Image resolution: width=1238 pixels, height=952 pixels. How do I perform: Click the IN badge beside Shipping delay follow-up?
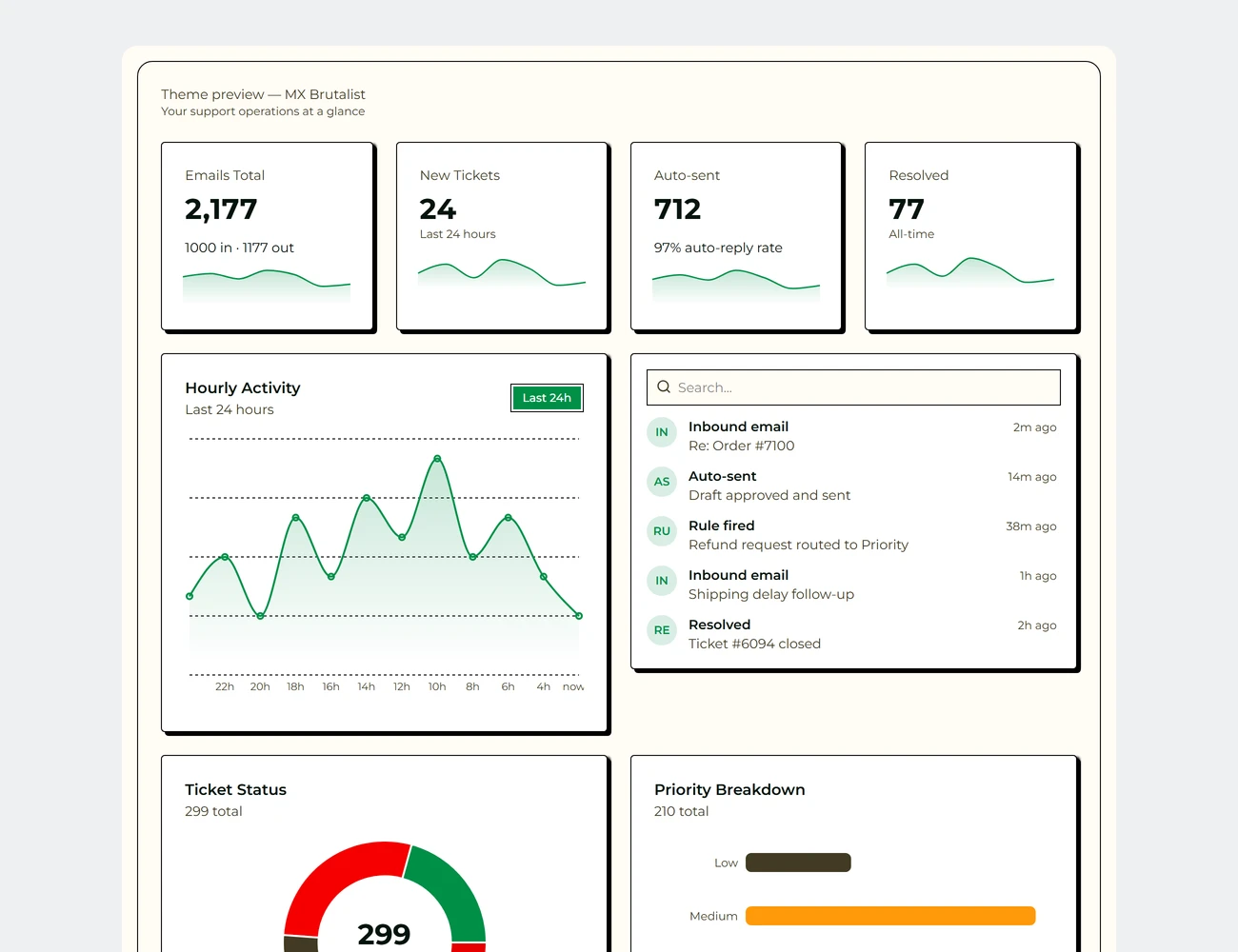pyautogui.click(x=662, y=581)
